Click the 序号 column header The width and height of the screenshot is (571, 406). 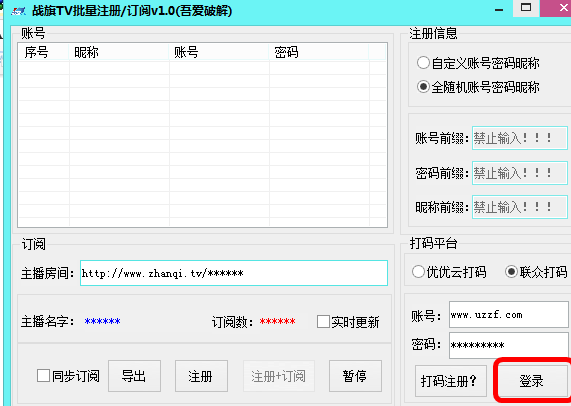coord(44,52)
